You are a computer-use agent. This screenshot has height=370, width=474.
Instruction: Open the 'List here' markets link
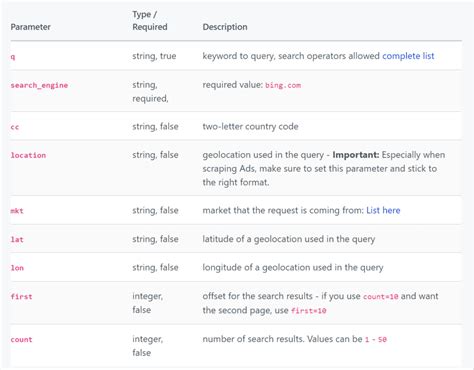point(383,210)
